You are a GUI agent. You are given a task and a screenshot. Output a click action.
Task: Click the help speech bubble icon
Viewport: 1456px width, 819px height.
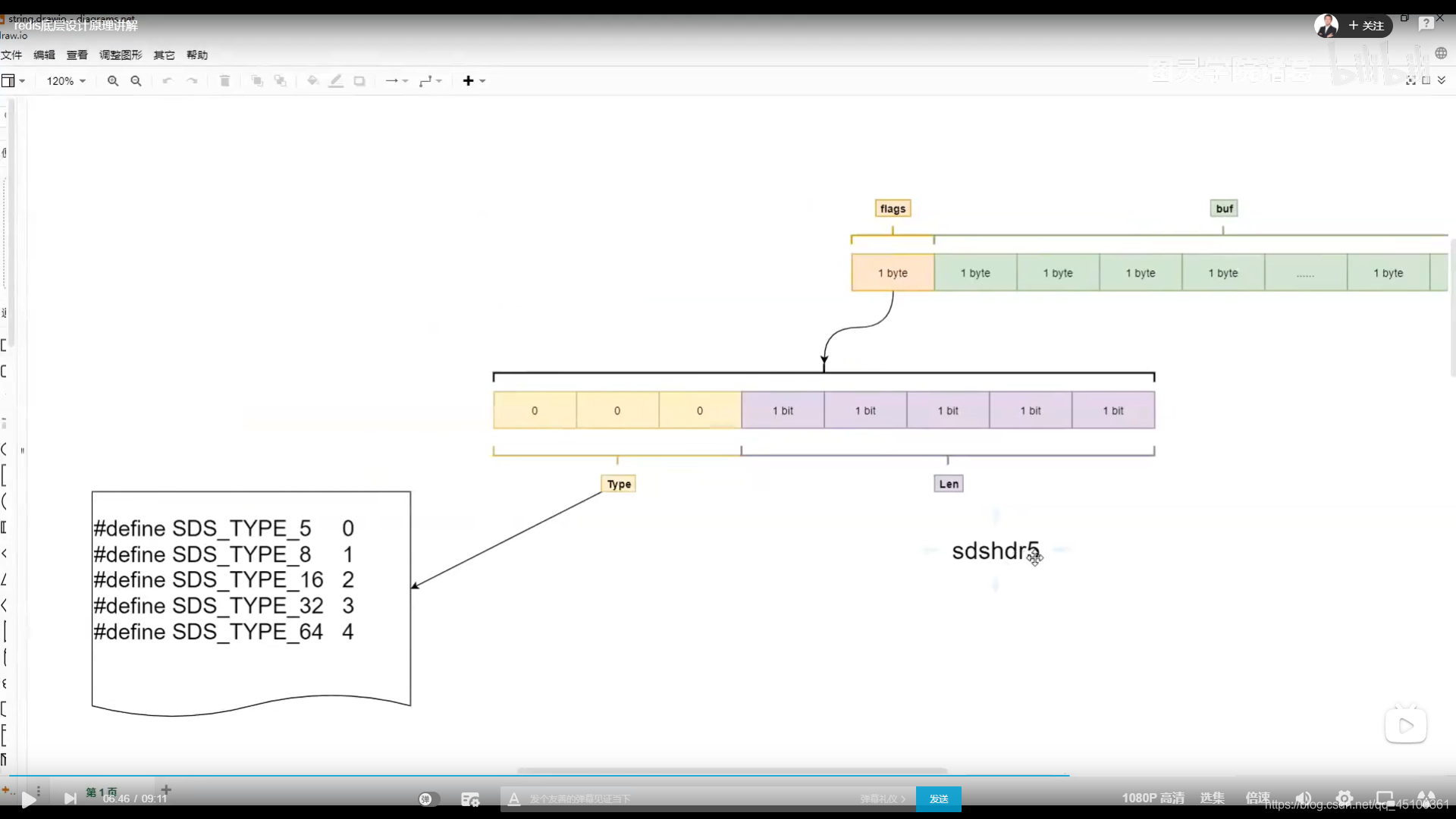(1426, 24)
